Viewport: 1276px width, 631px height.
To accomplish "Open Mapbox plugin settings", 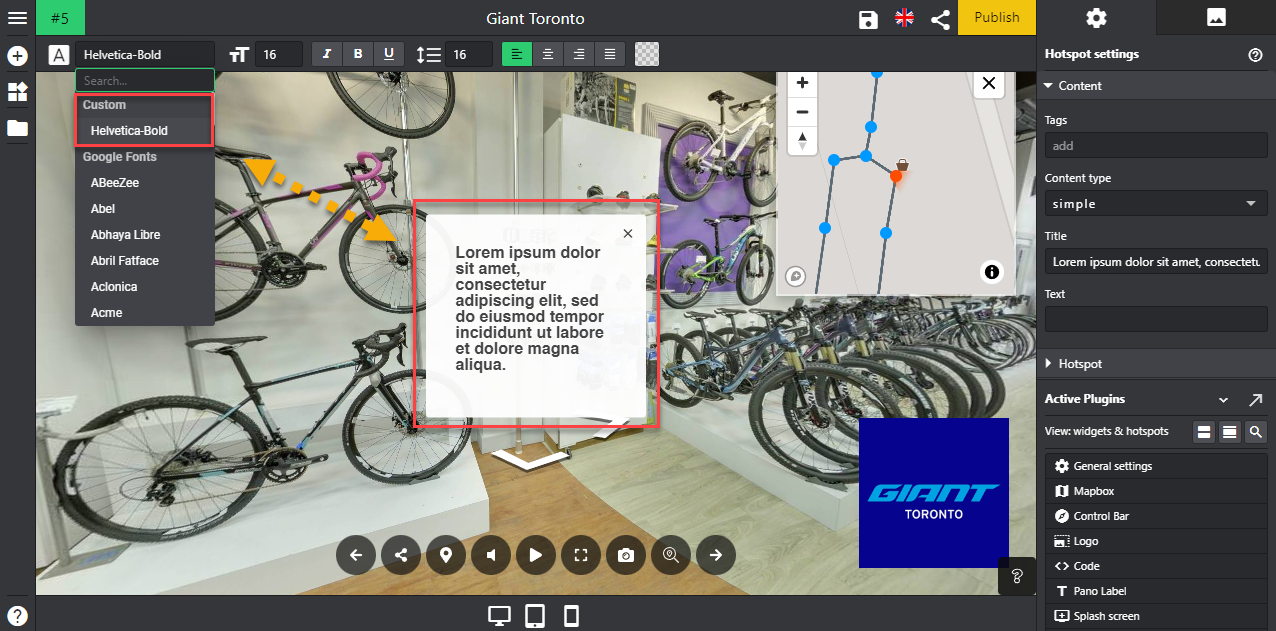I will 1156,491.
